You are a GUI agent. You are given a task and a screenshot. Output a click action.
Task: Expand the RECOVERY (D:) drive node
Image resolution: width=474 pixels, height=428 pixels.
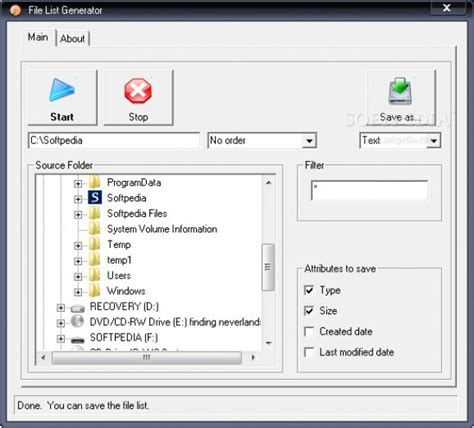(x=61, y=307)
